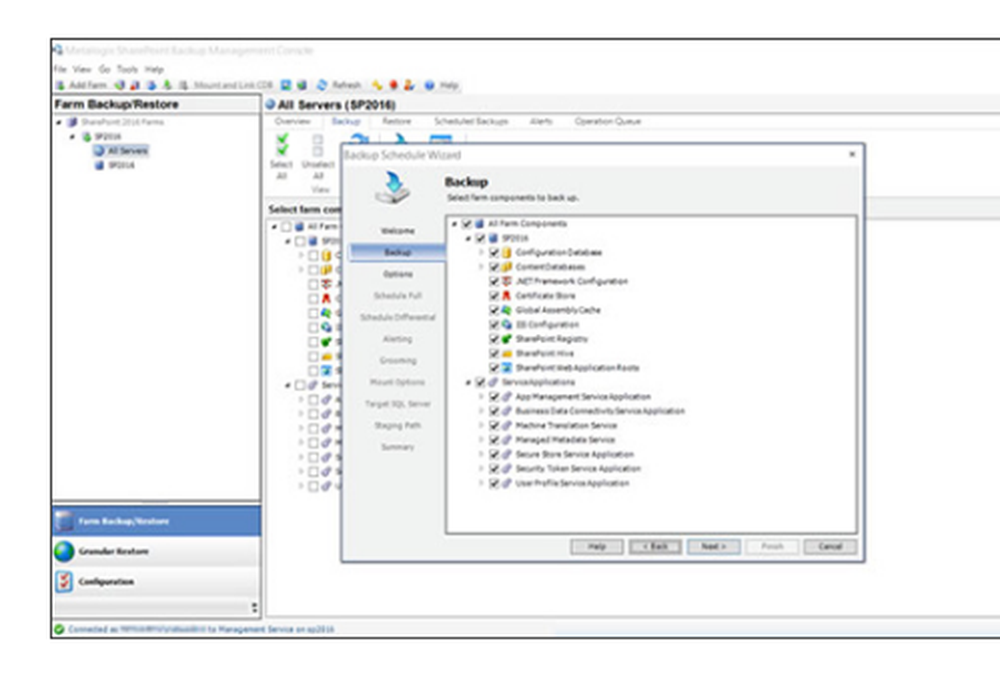Collapse SharePoint 2016 Farms in the left tree
This screenshot has width=1000, height=673.
point(59,122)
